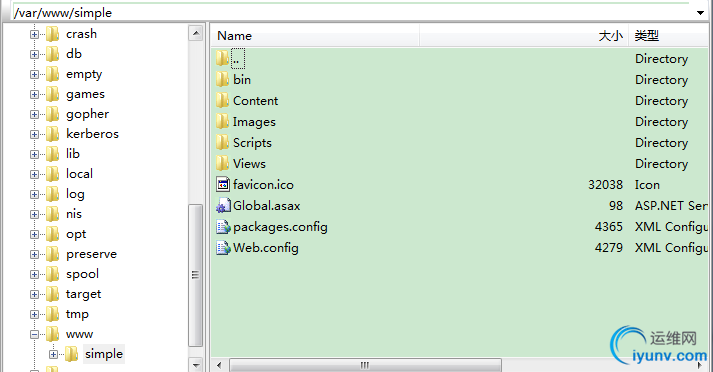
Task: Expand the local folder tree node
Action: [35, 174]
